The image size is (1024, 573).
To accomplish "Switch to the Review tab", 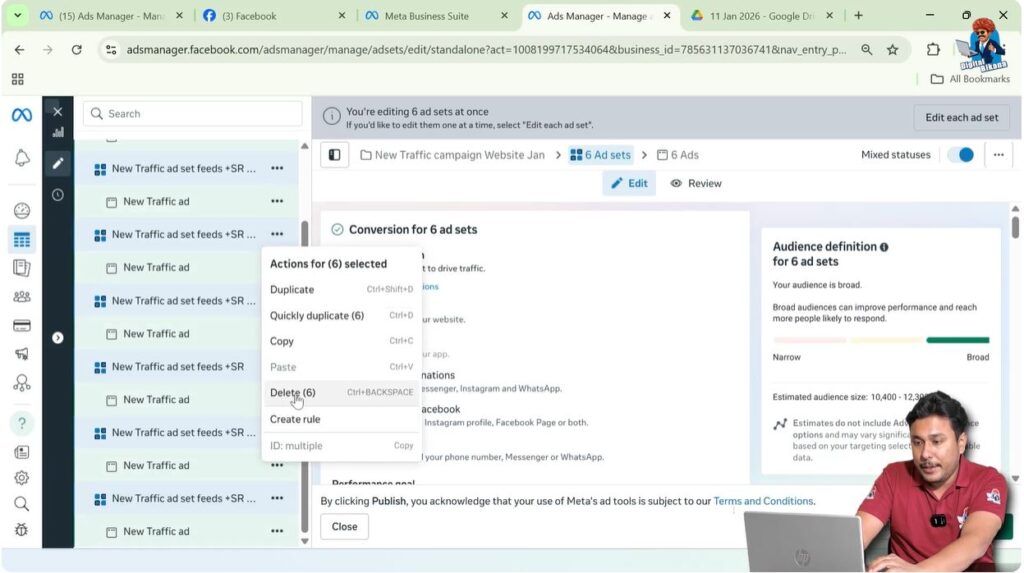I will pyautogui.click(x=696, y=184).
